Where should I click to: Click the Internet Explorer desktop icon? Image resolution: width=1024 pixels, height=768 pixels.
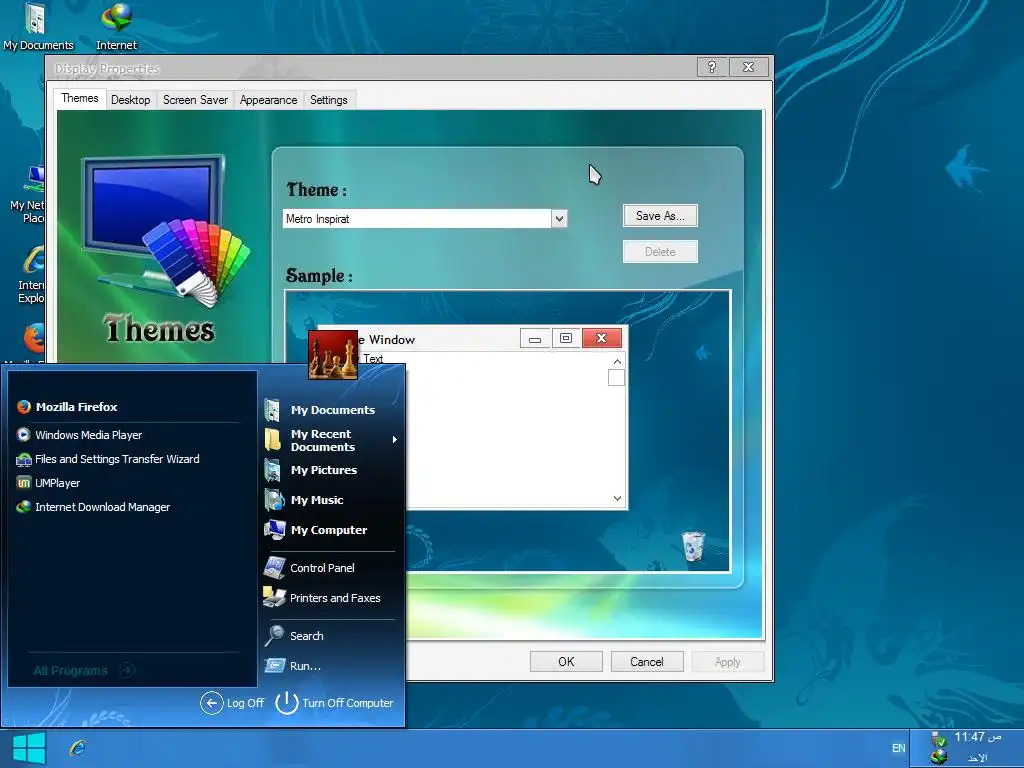(31, 274)
